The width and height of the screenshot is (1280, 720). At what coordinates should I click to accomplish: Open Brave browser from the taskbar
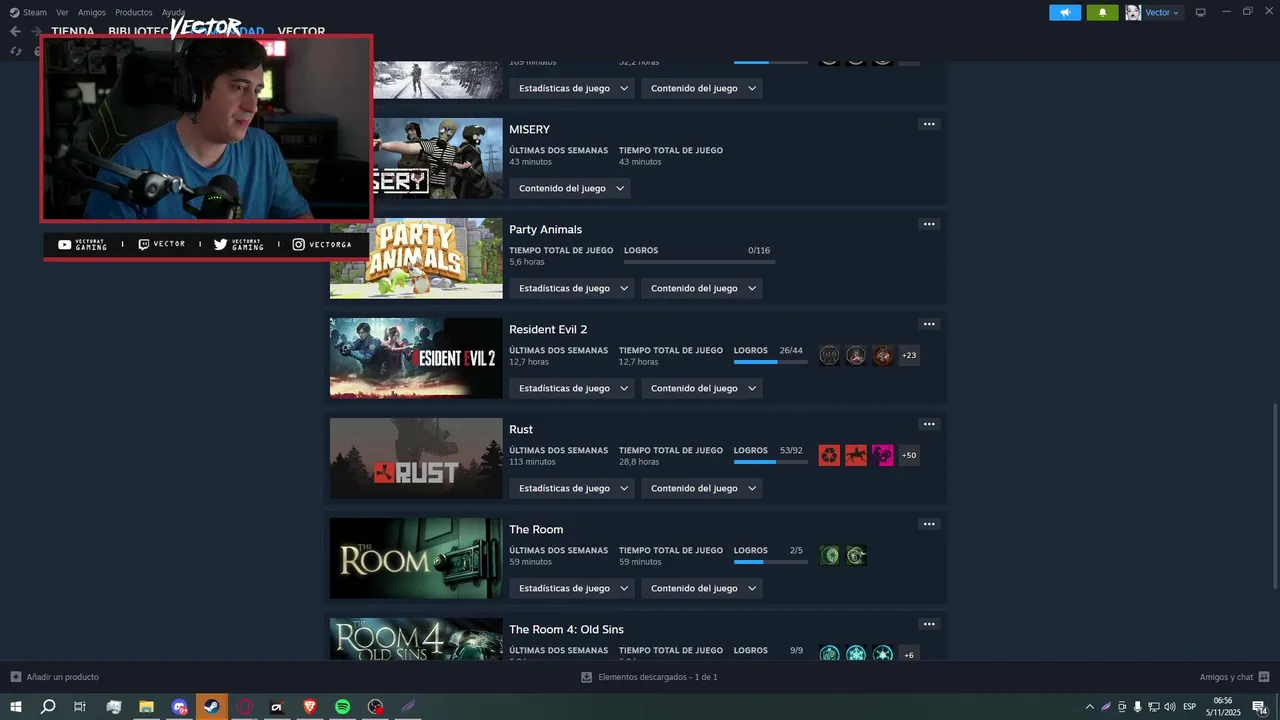310,707
